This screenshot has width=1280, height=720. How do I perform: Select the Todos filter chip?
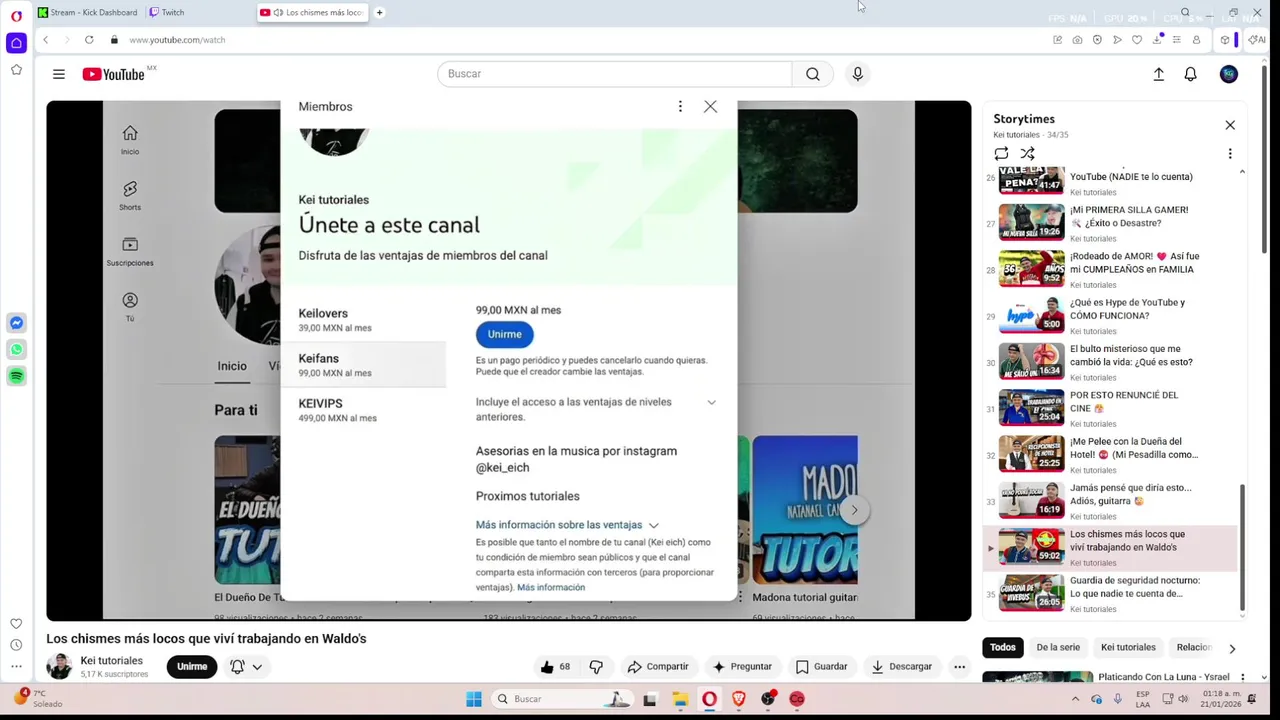coord(1003,647)
